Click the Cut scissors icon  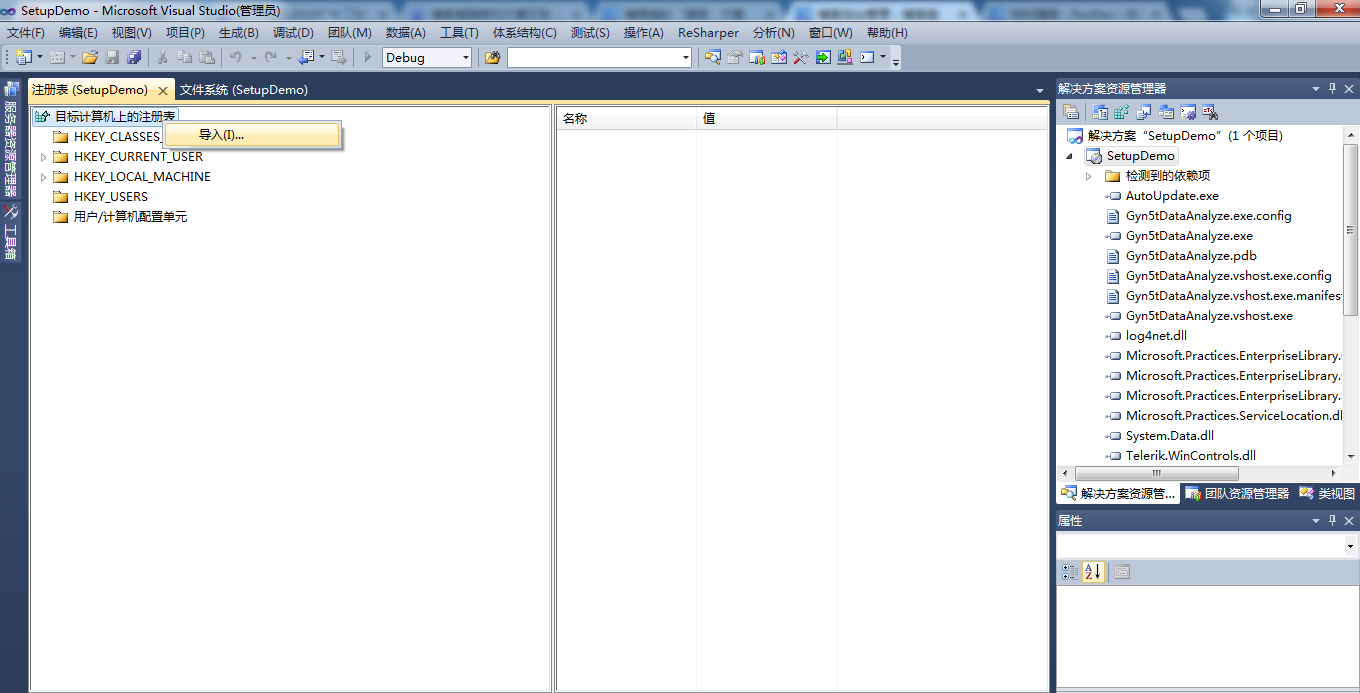click(162, 58)
